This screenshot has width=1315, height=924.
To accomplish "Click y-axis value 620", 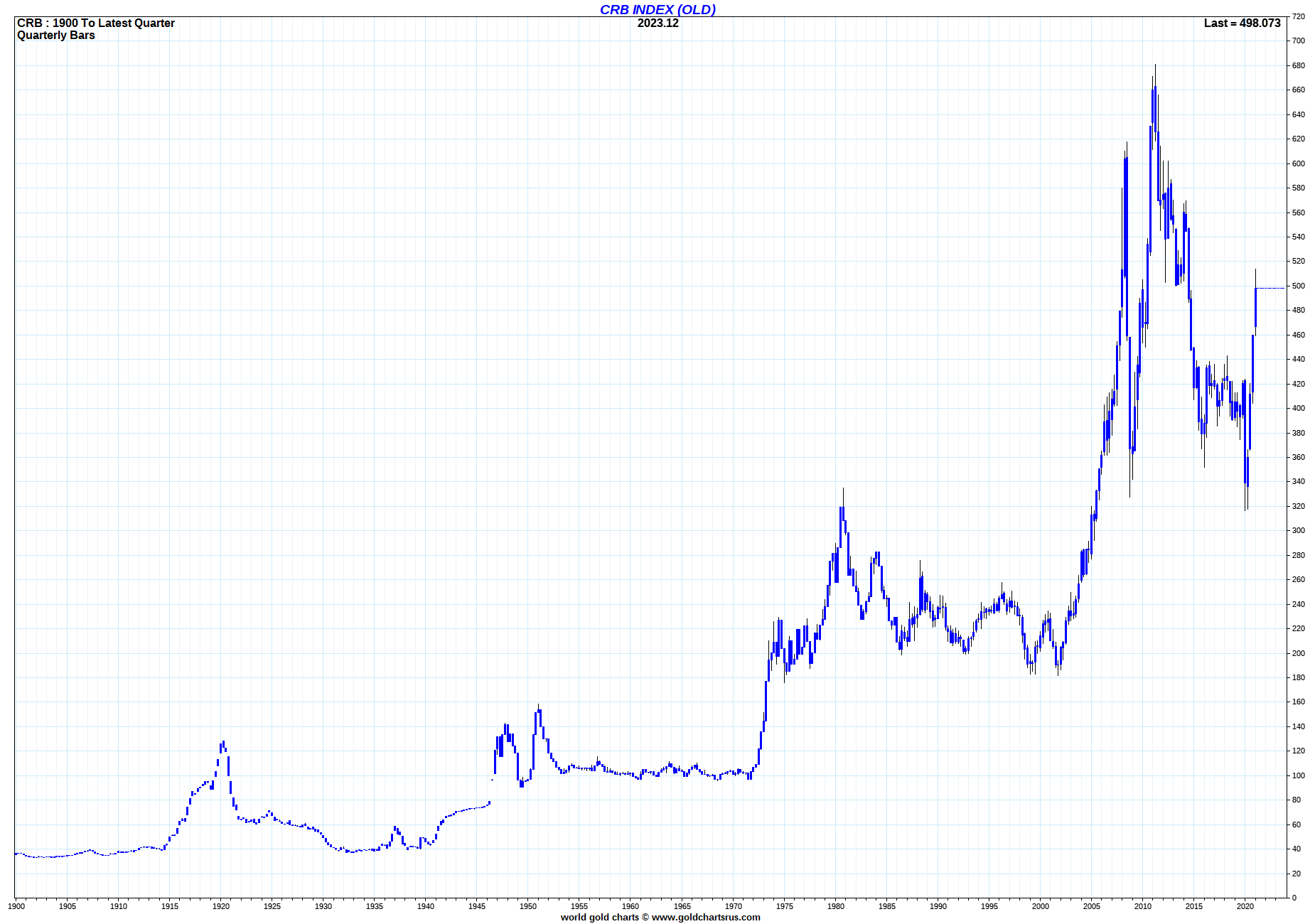I will pos(1299,139).
